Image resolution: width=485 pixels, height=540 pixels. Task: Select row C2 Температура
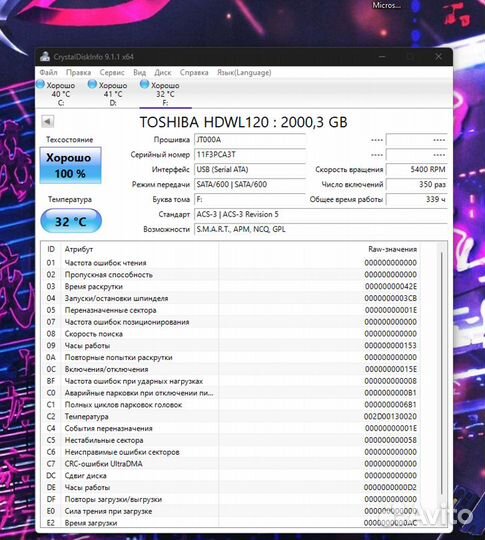click(x=231, y=416)
